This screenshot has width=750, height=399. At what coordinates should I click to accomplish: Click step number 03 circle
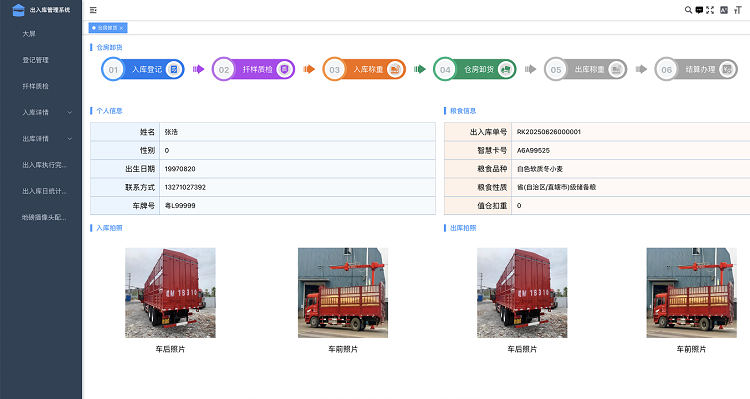(334, 69)
